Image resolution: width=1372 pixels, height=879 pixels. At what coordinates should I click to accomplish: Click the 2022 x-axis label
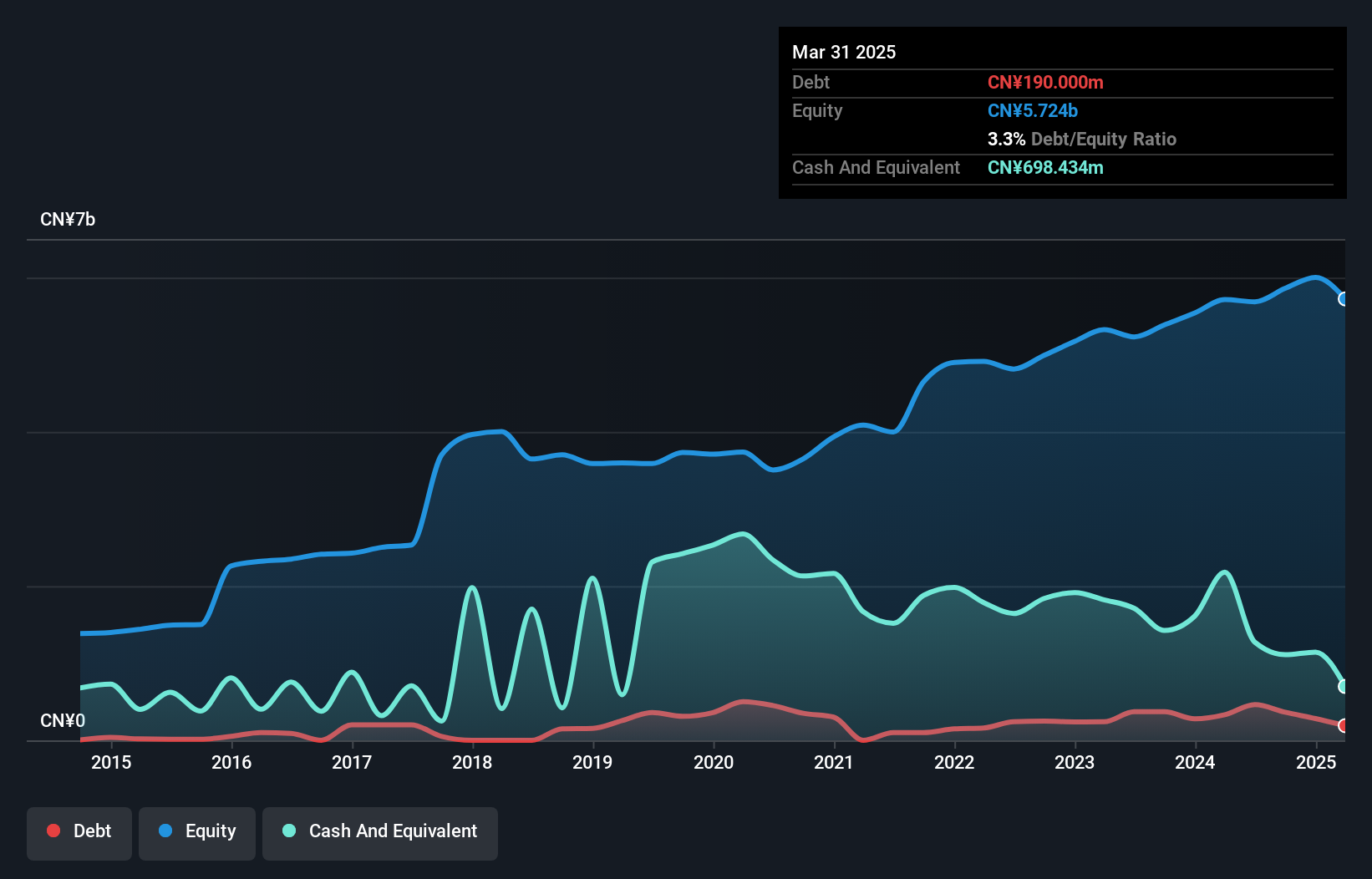(954, 762)
